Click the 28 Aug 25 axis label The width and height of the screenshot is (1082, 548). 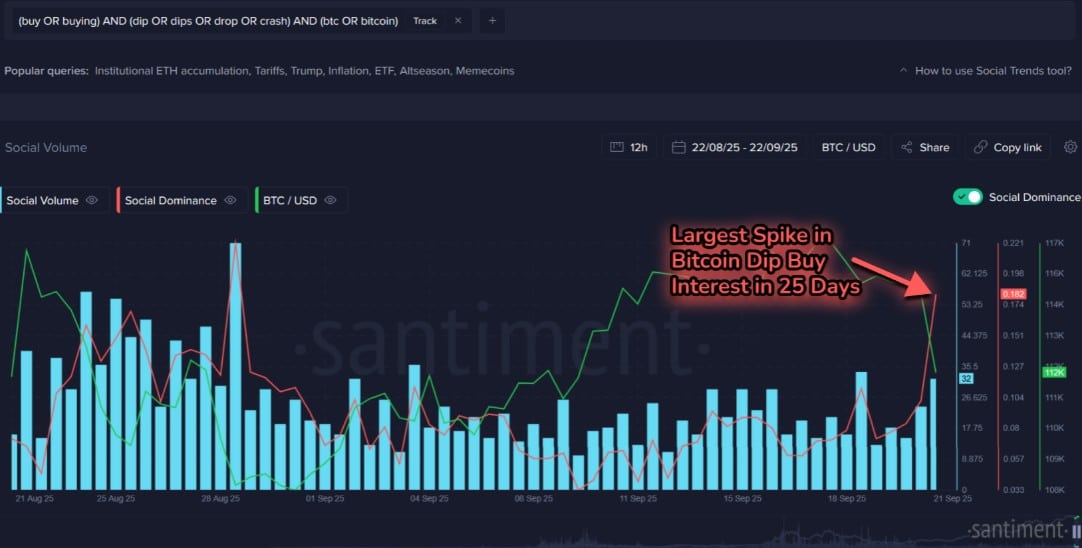coord(222,498)
